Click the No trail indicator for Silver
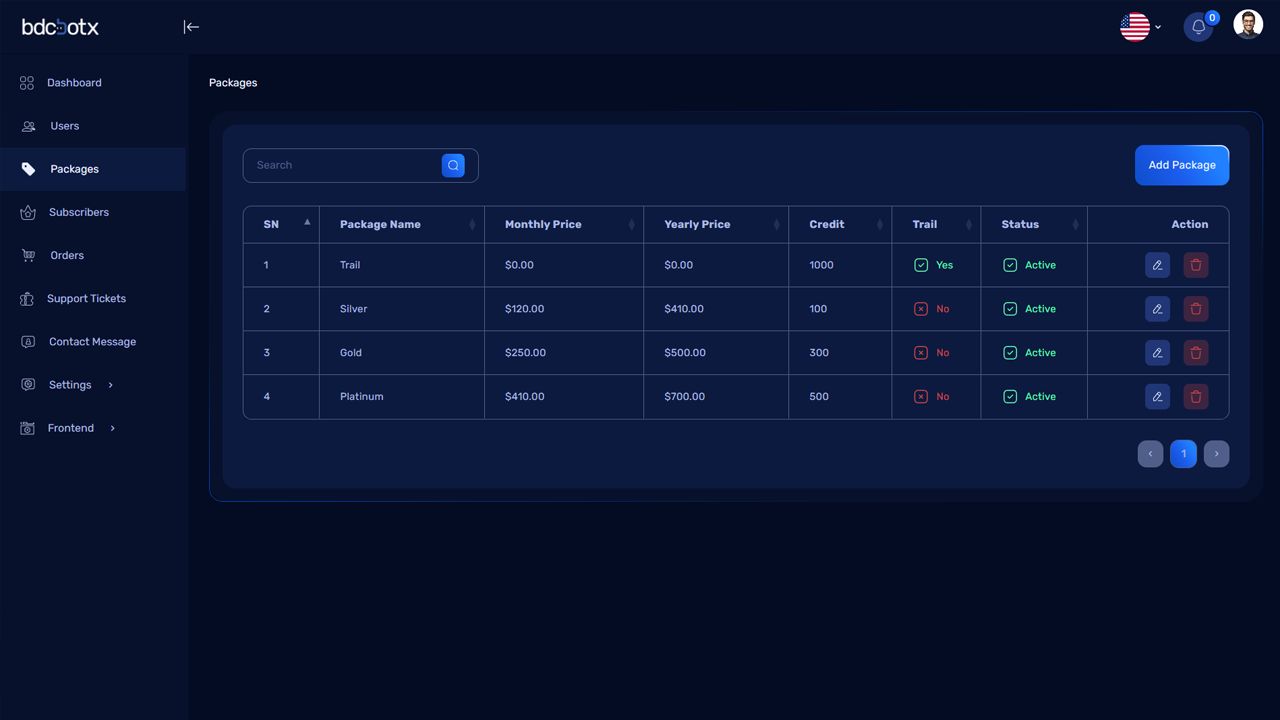This screenshot has width=1280, height=720. point(932,309)
